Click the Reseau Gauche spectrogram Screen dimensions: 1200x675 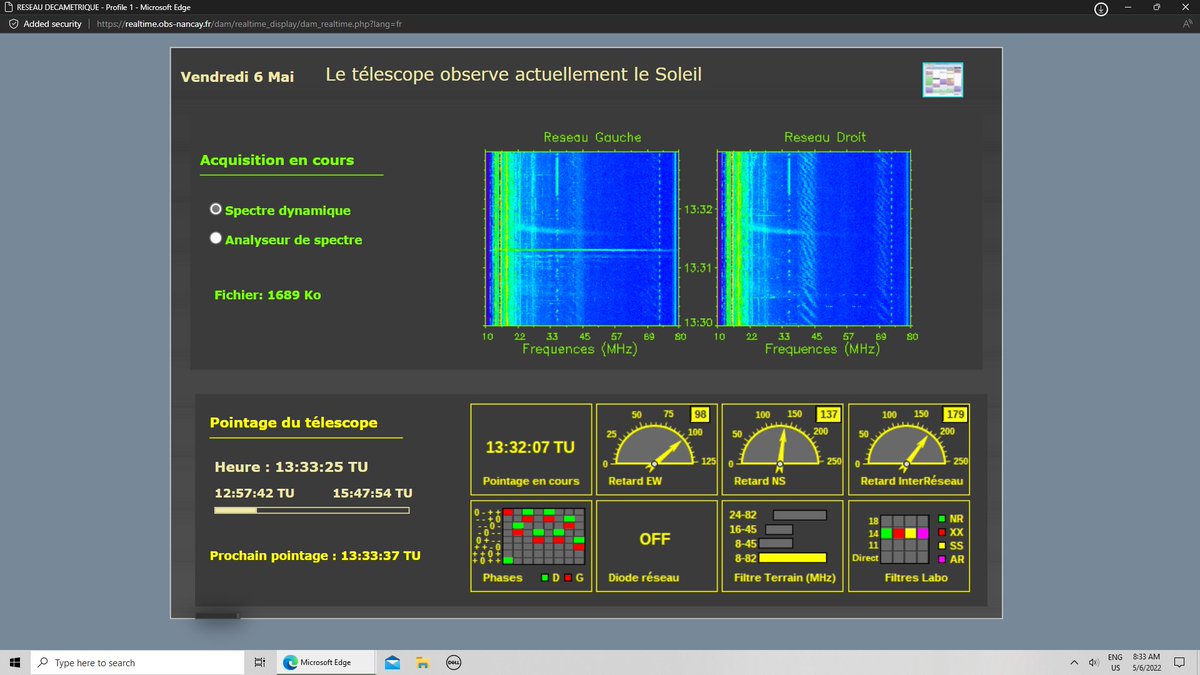tap(583, 238)
